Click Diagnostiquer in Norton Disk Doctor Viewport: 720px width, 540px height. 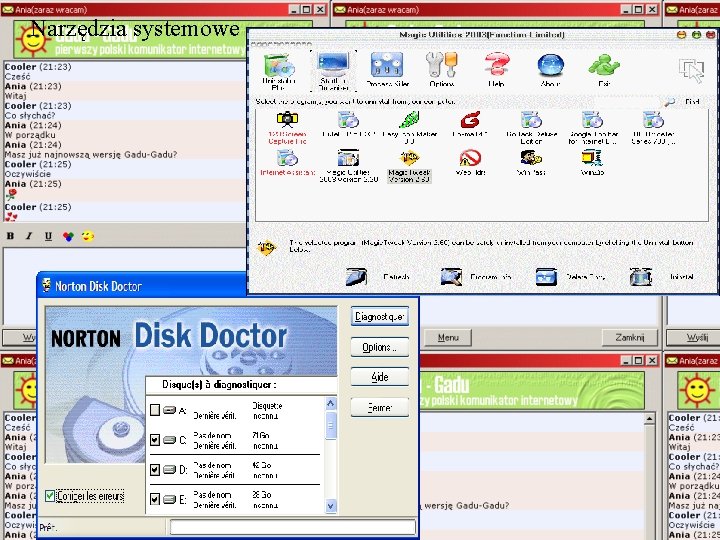point(380,317)
